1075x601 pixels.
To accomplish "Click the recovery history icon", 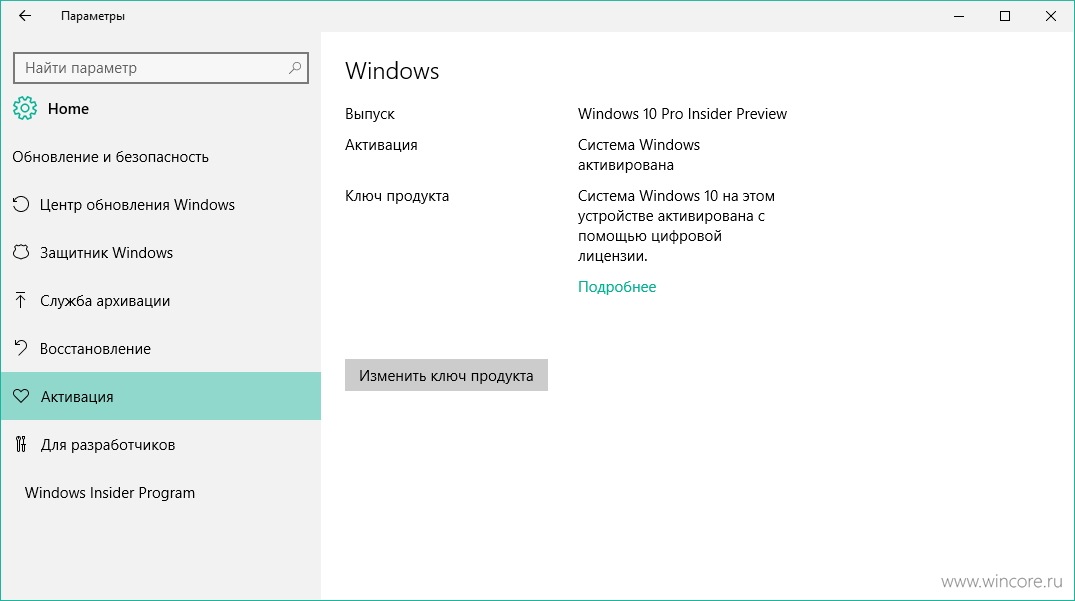I will pyautogui.click(x=21, y=348).
